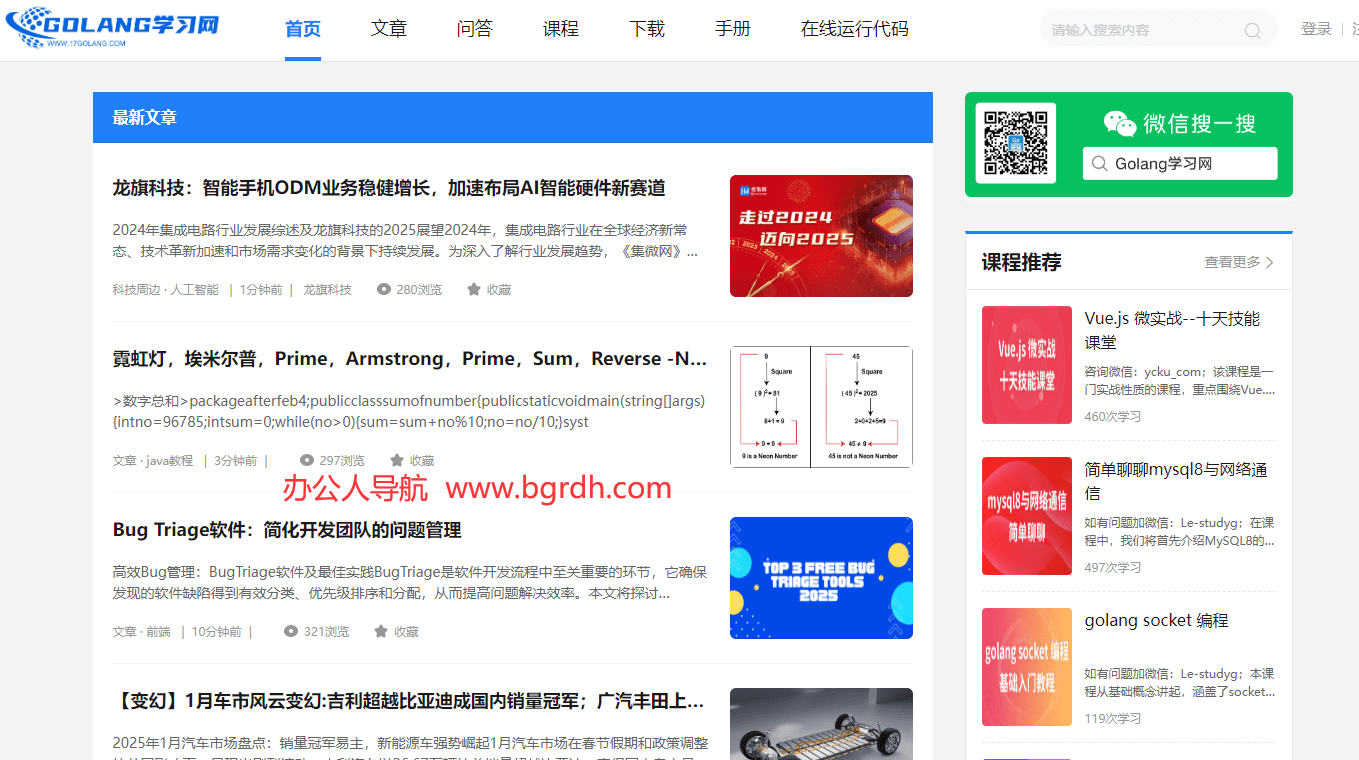
Task: Open the 在线运行代码 menu item
Action: click(854, 29)
